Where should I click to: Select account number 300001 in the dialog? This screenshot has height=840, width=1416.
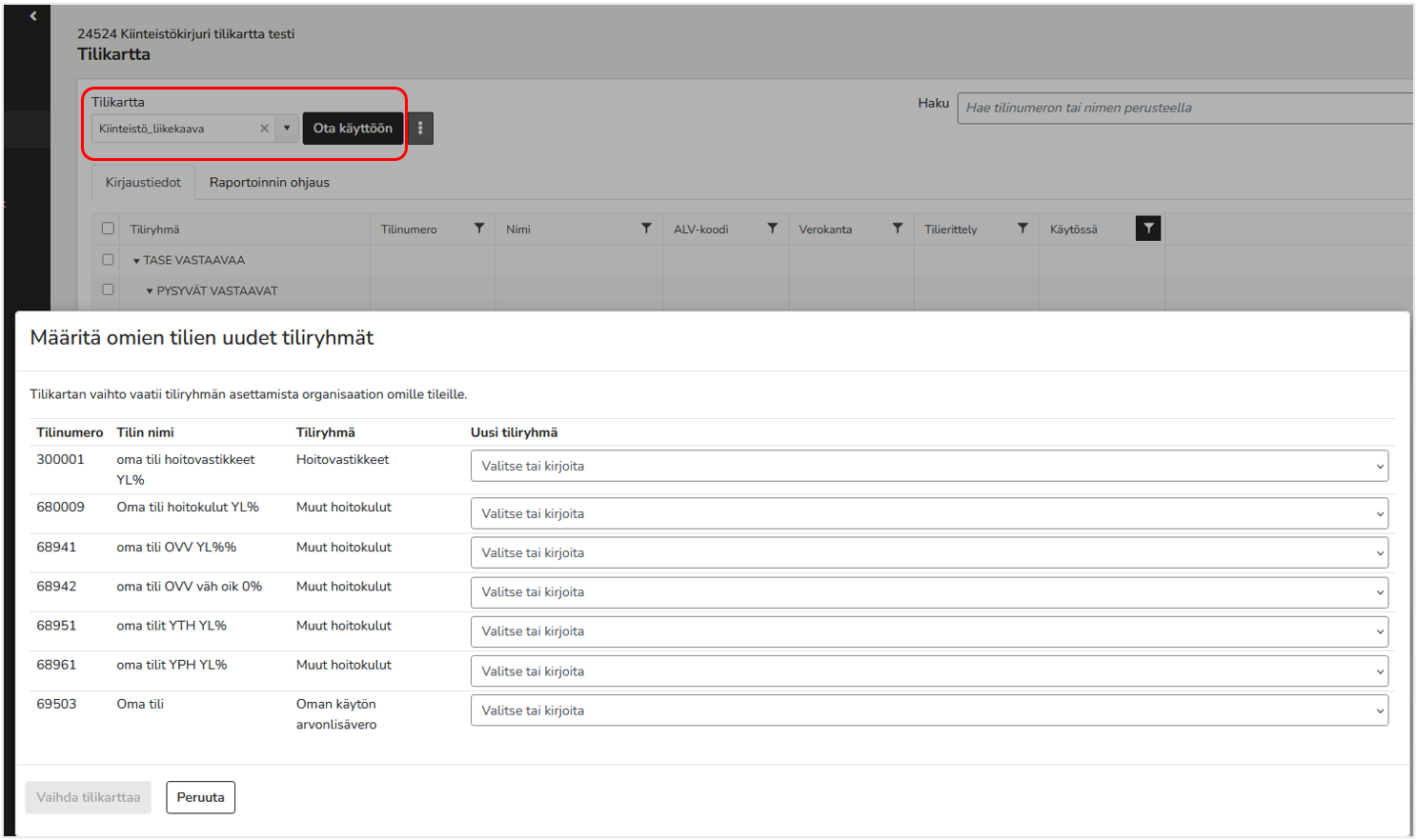60,459
